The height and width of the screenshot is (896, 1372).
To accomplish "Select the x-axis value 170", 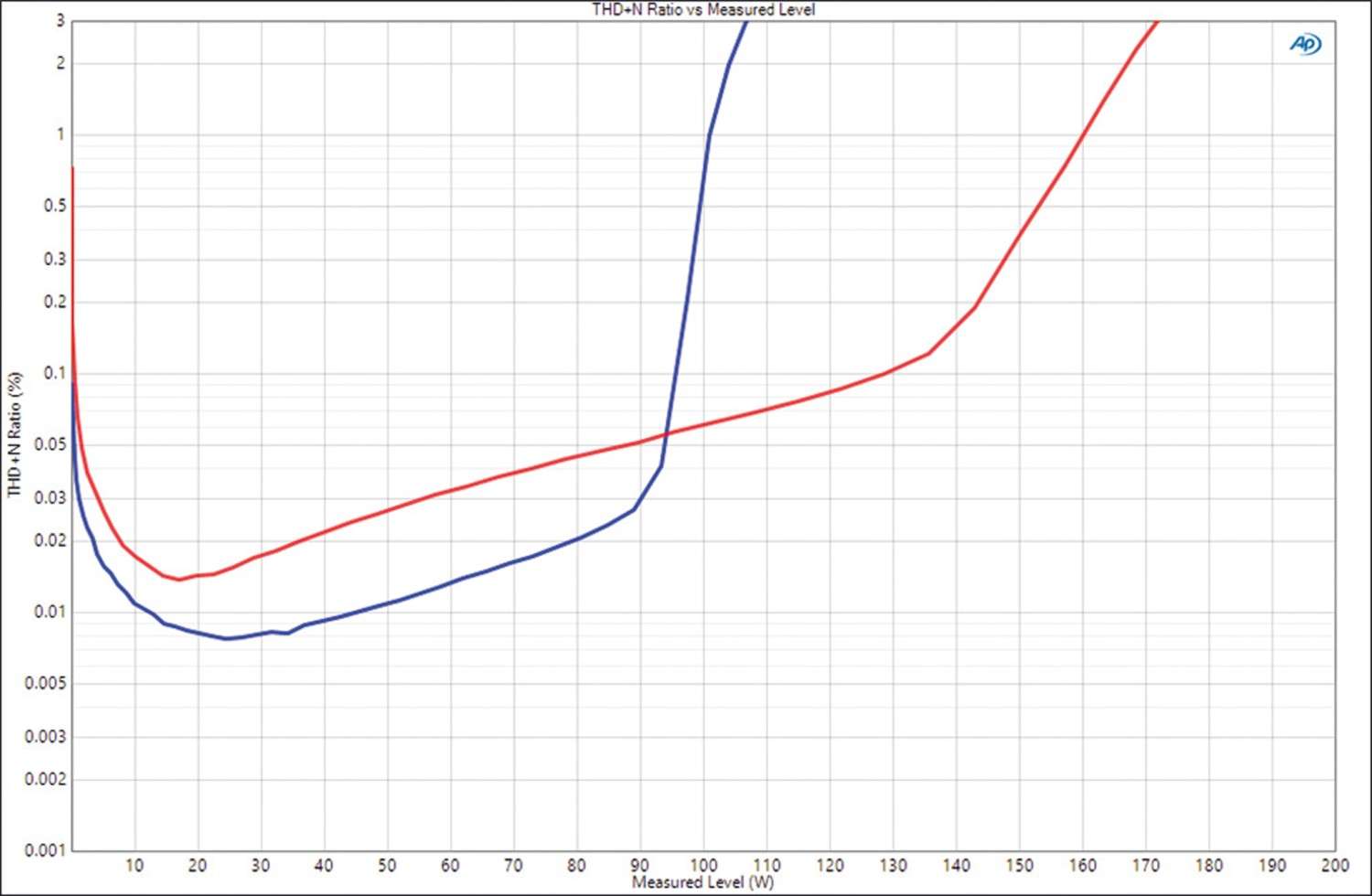I will 1145,865.
